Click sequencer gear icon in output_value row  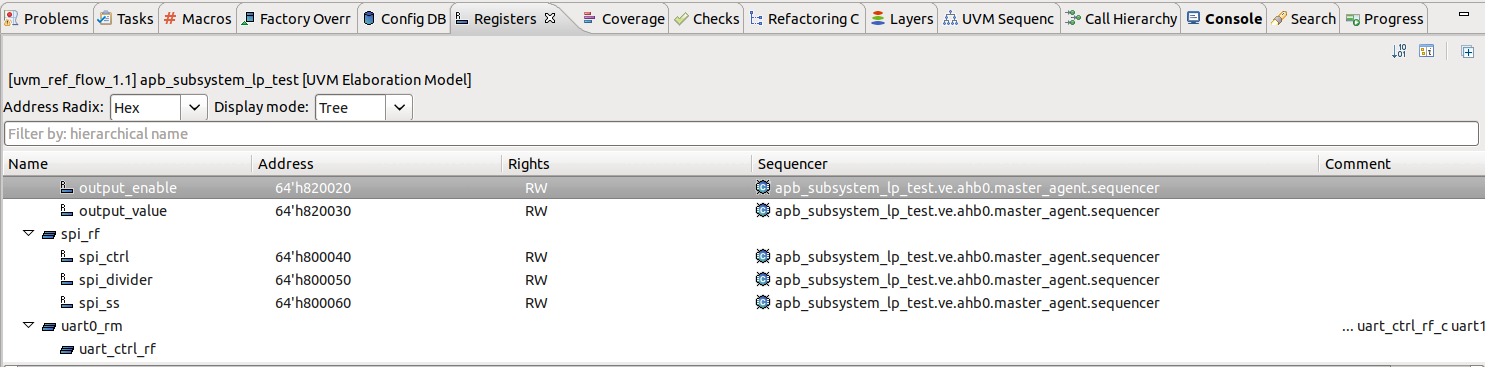(x=764, y=211)
